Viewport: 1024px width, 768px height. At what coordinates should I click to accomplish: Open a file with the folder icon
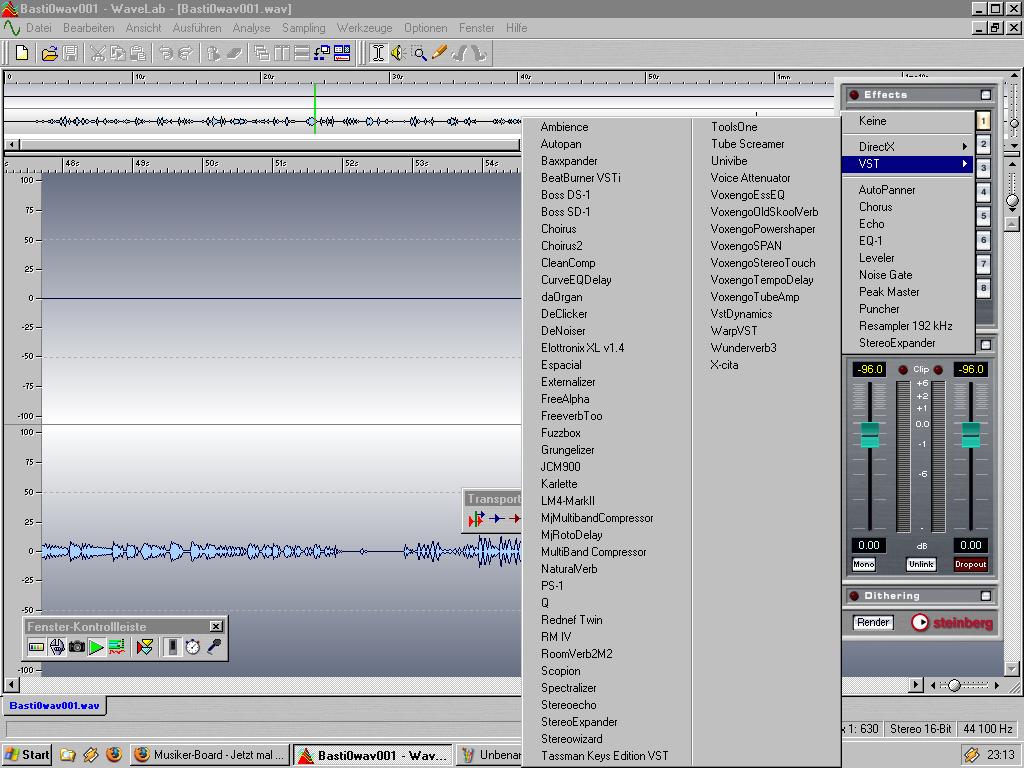tap(50, 54)
